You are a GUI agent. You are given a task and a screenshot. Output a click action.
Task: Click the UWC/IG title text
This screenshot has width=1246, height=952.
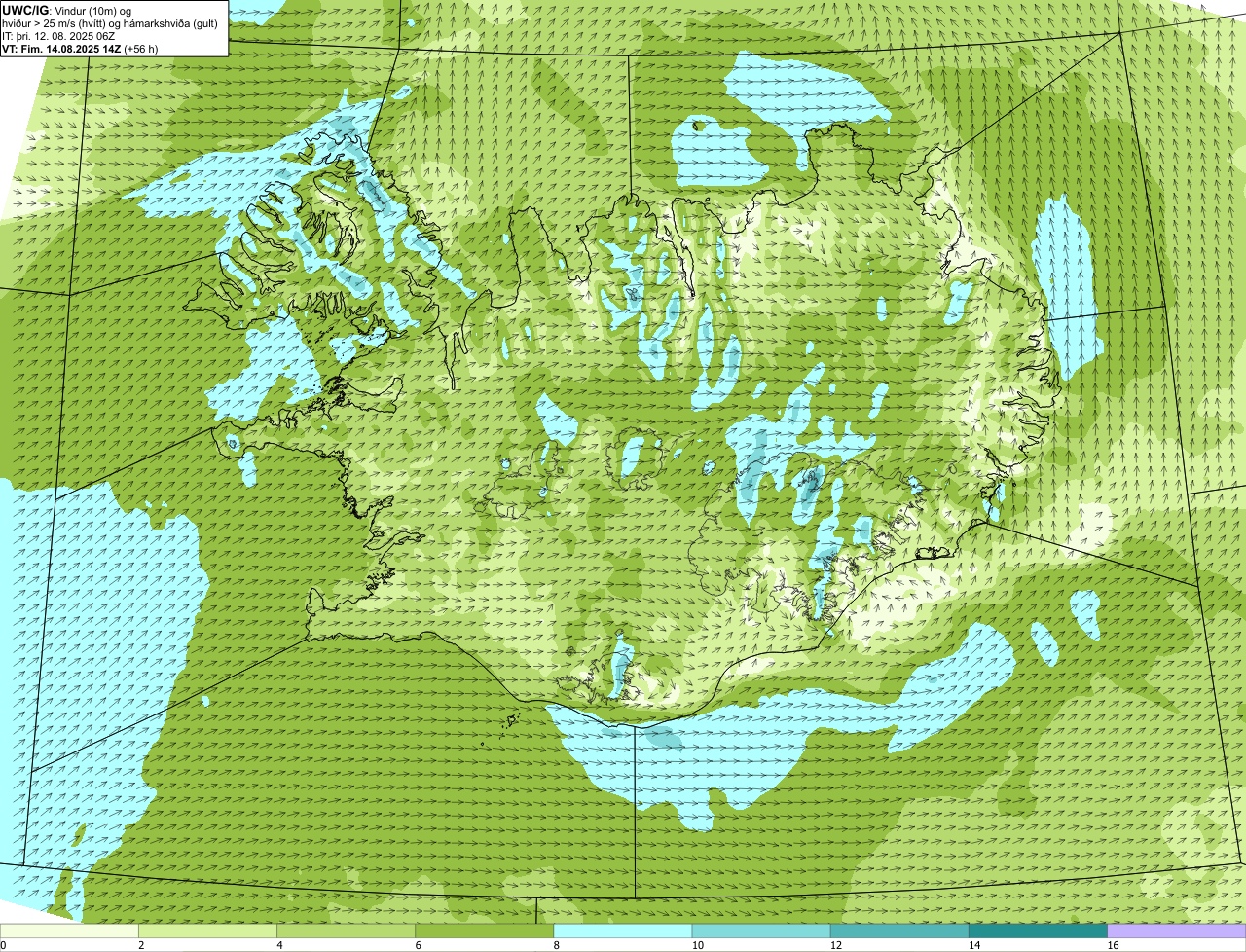click(25, 11)
